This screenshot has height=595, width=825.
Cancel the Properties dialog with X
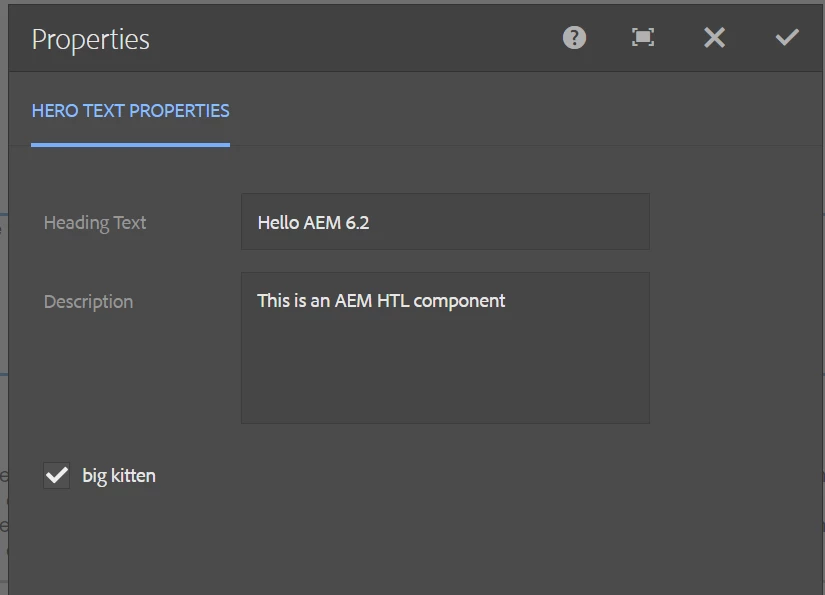click(715, 38)
